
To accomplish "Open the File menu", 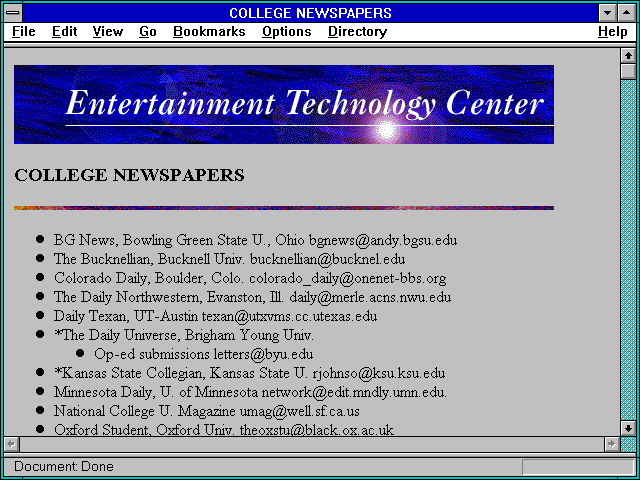I will [24, 31].
